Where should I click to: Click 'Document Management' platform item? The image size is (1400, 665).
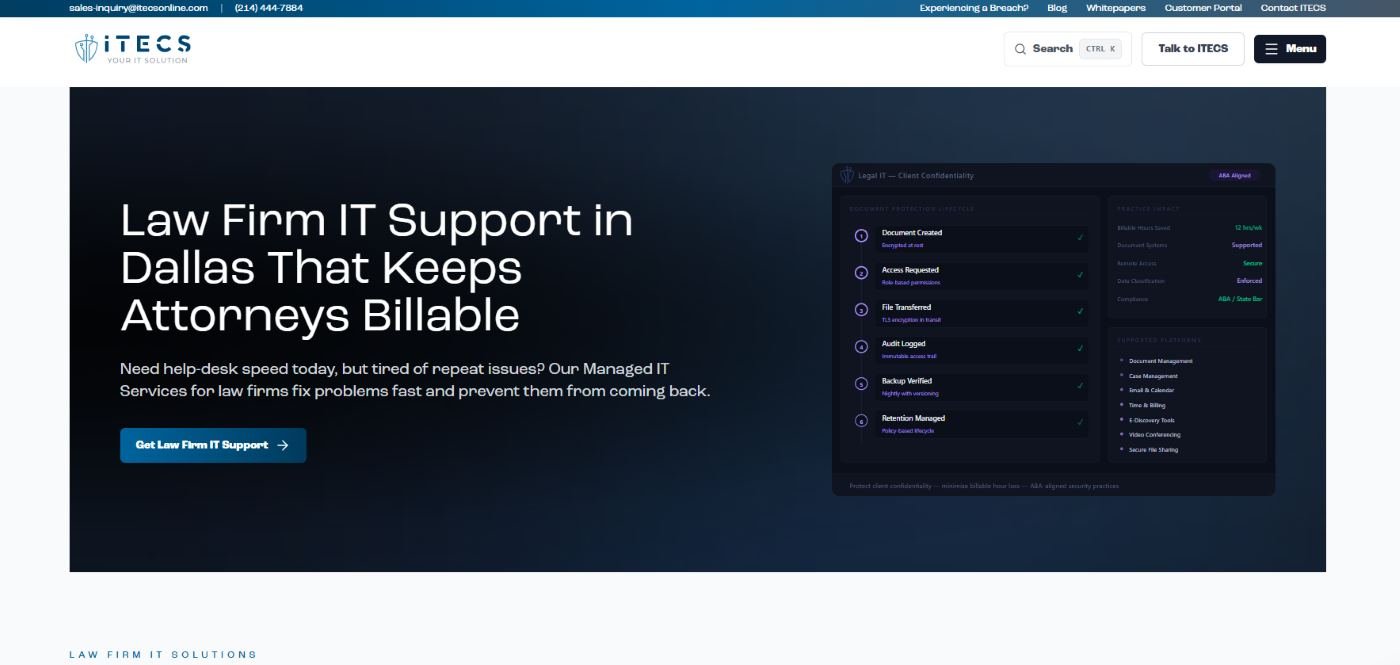1160,361
